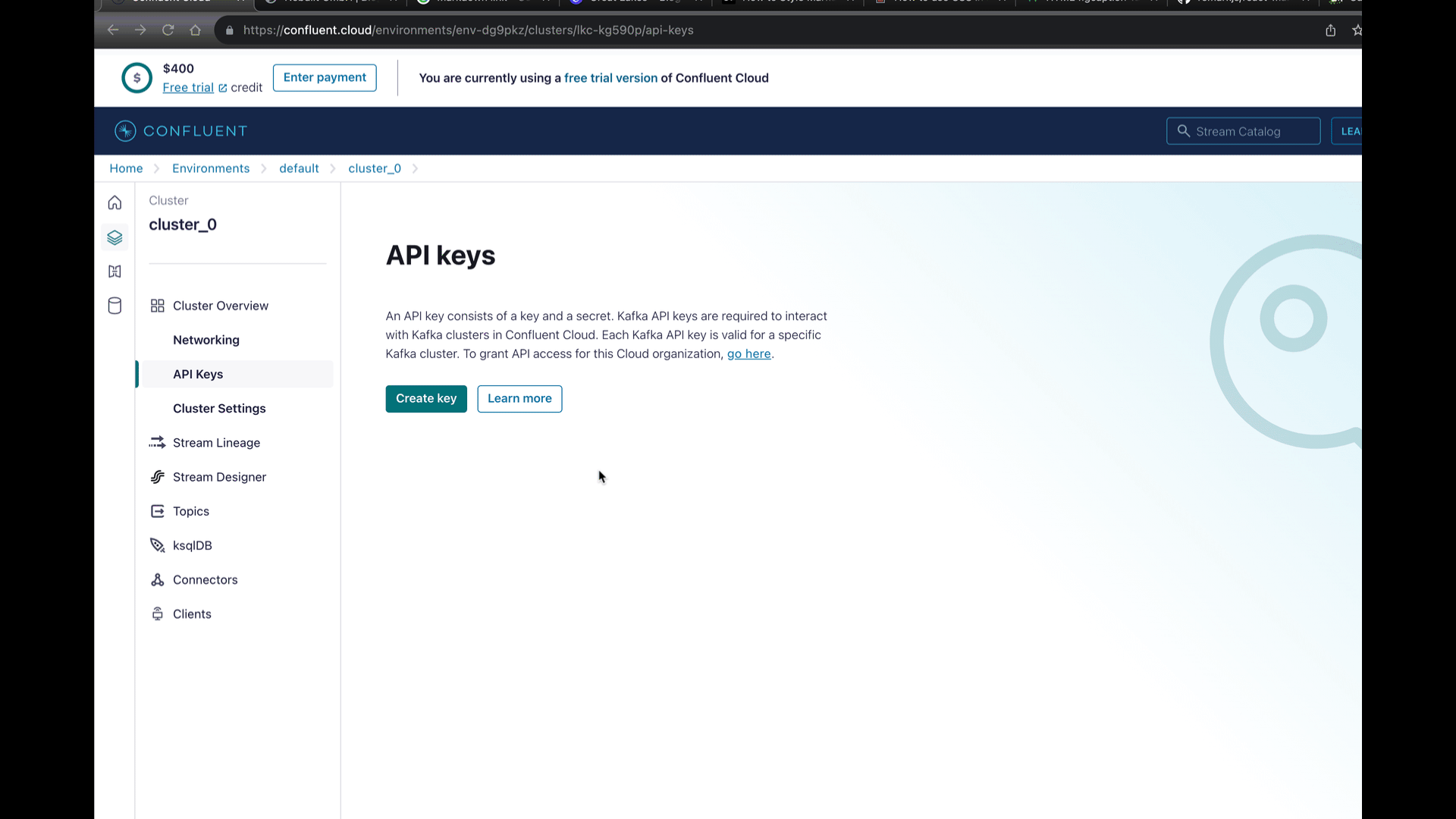Open the Networking section

pos(206,340)
